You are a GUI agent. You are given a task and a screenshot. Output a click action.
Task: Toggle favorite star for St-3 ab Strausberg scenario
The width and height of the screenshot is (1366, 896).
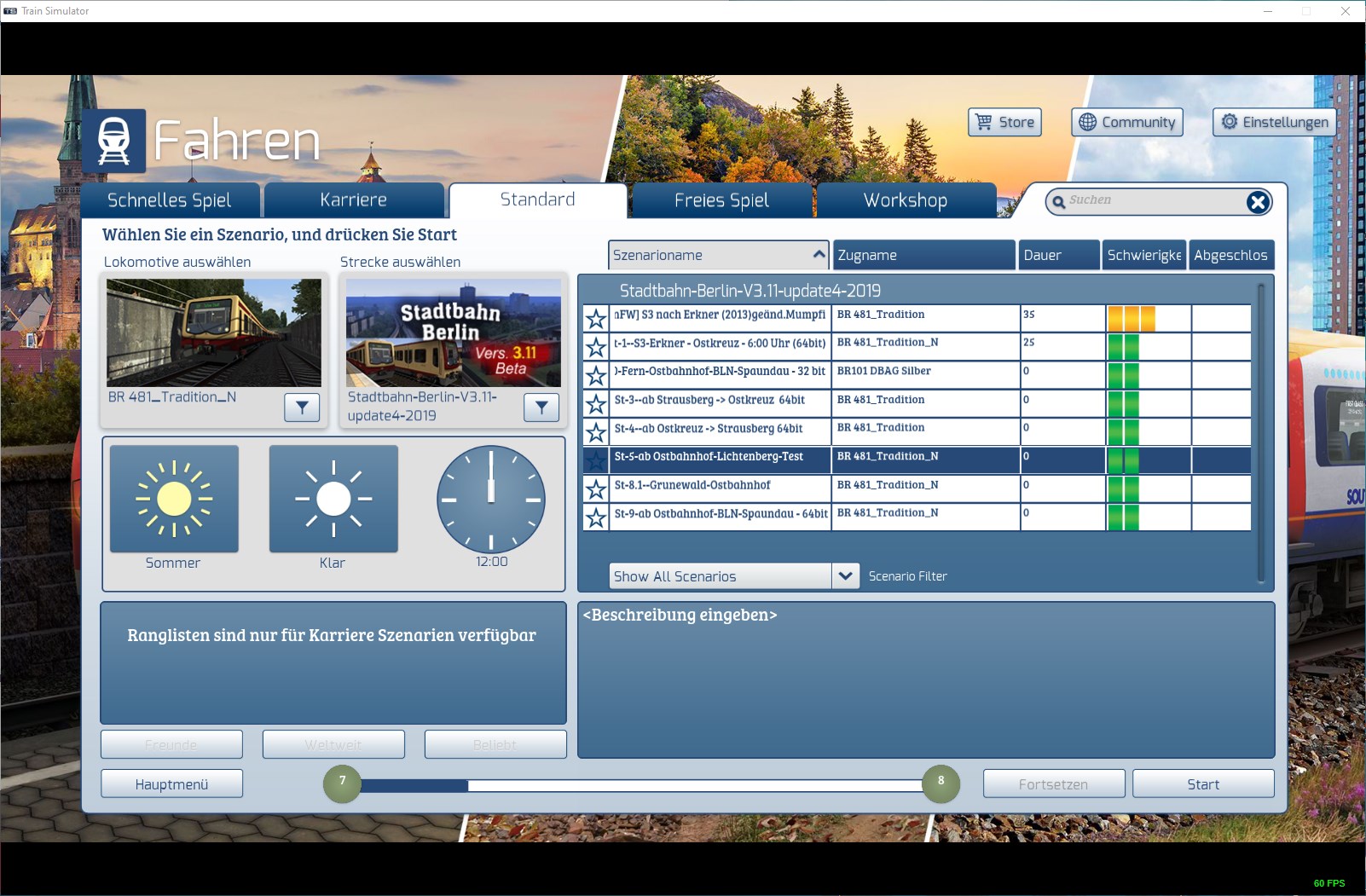point(596,404)
